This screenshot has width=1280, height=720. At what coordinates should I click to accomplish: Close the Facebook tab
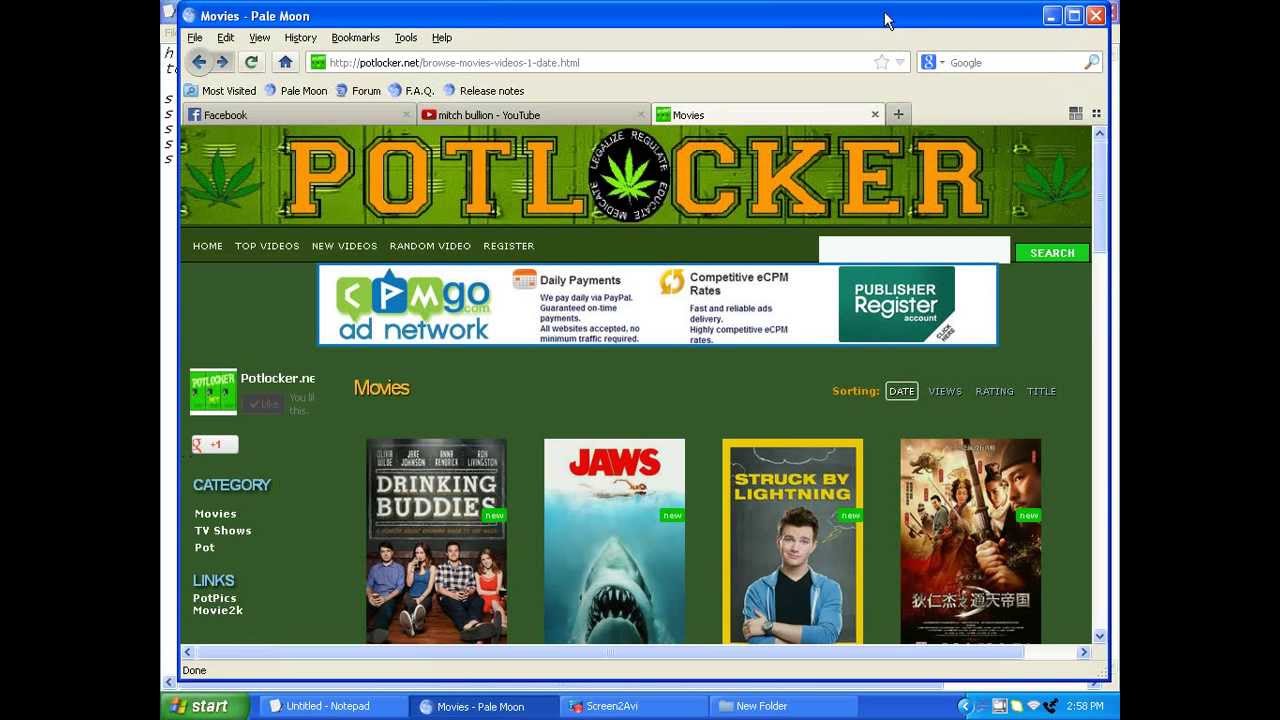[x=406, y=115]
